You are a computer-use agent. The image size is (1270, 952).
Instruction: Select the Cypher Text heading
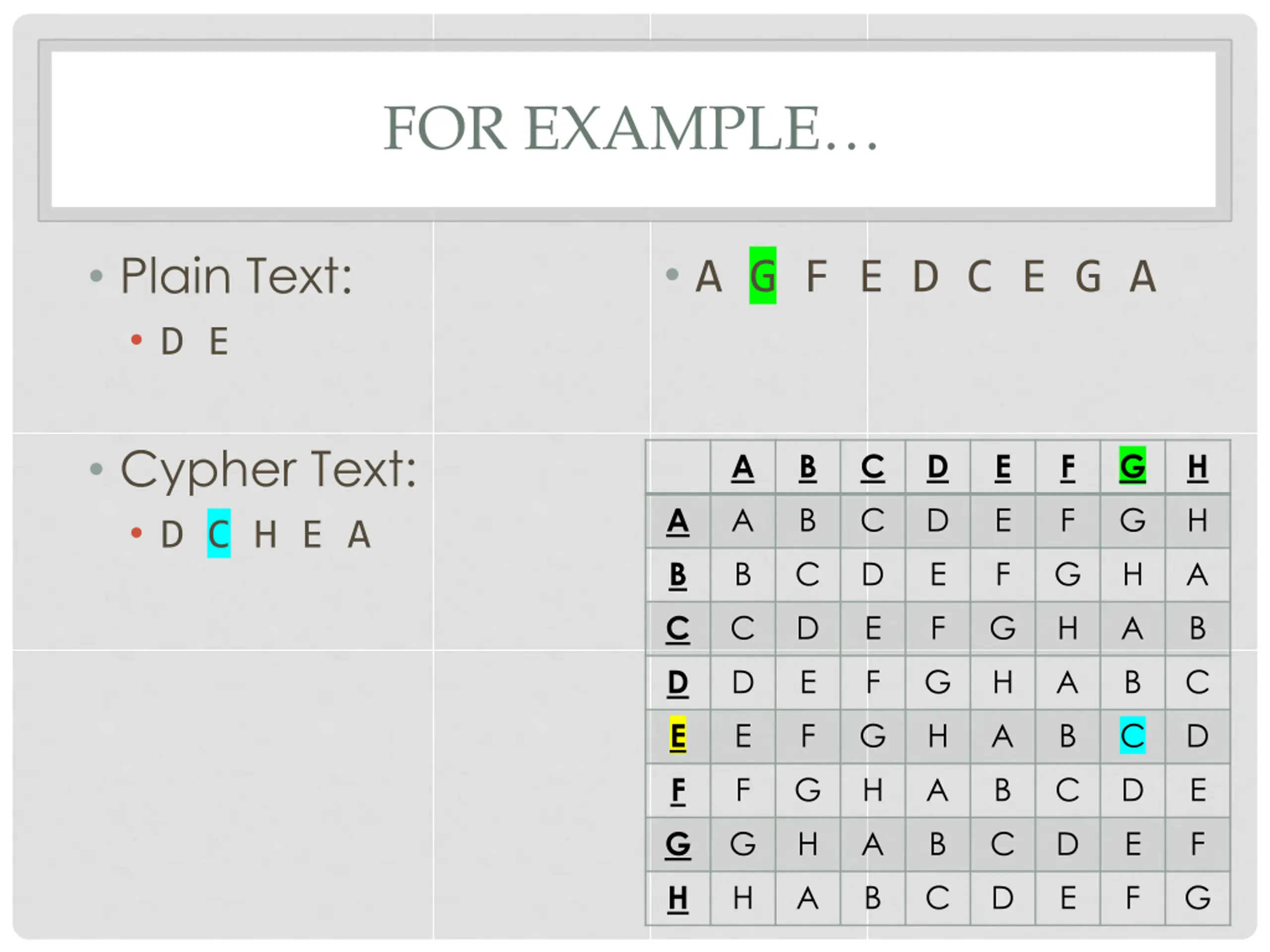click(x=268, y=470)
